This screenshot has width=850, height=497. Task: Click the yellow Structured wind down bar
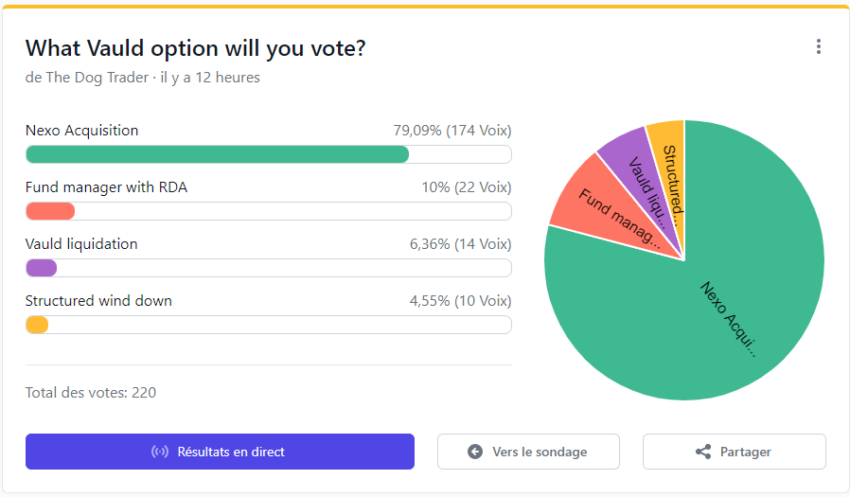click(37, 325)
